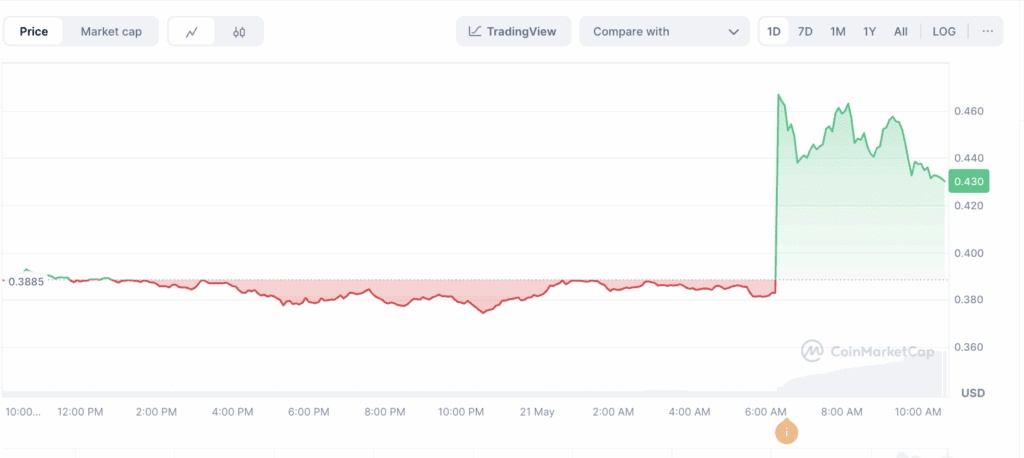The height and width of the screenshot is (458, 1024).
Task: Click the 4:00 AM time axis label
Action: click(690, 412)
